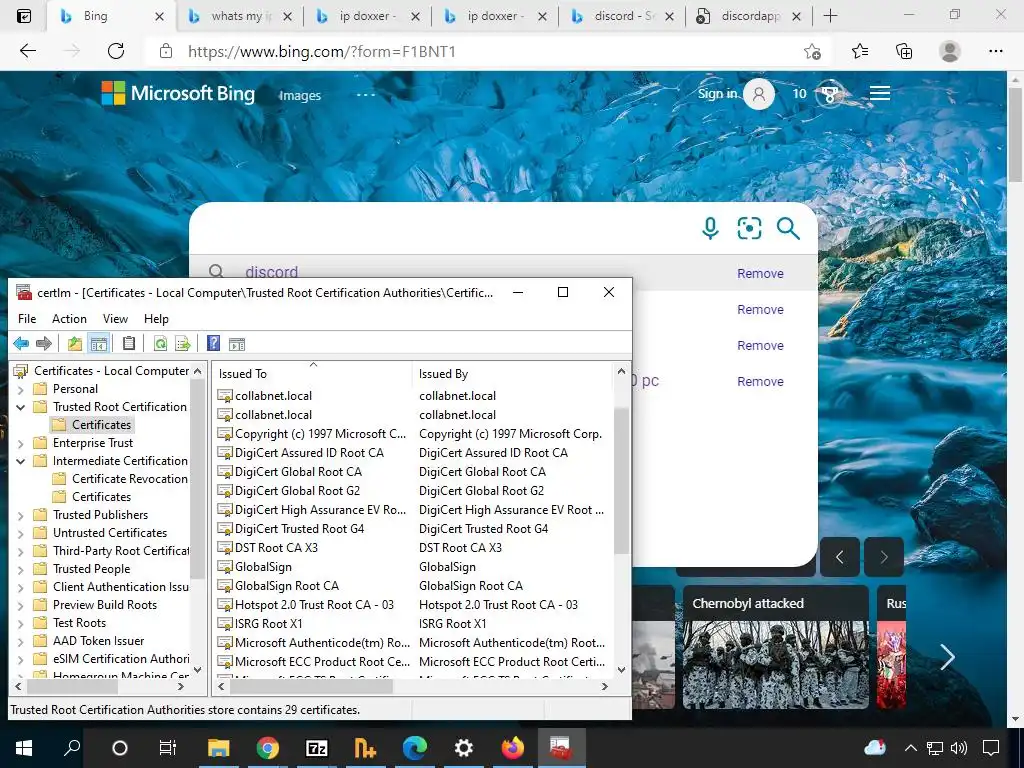Screen dimensions: 1024x768
Task: Go back using certlm toolbar arrow
Action: (21, 344)
